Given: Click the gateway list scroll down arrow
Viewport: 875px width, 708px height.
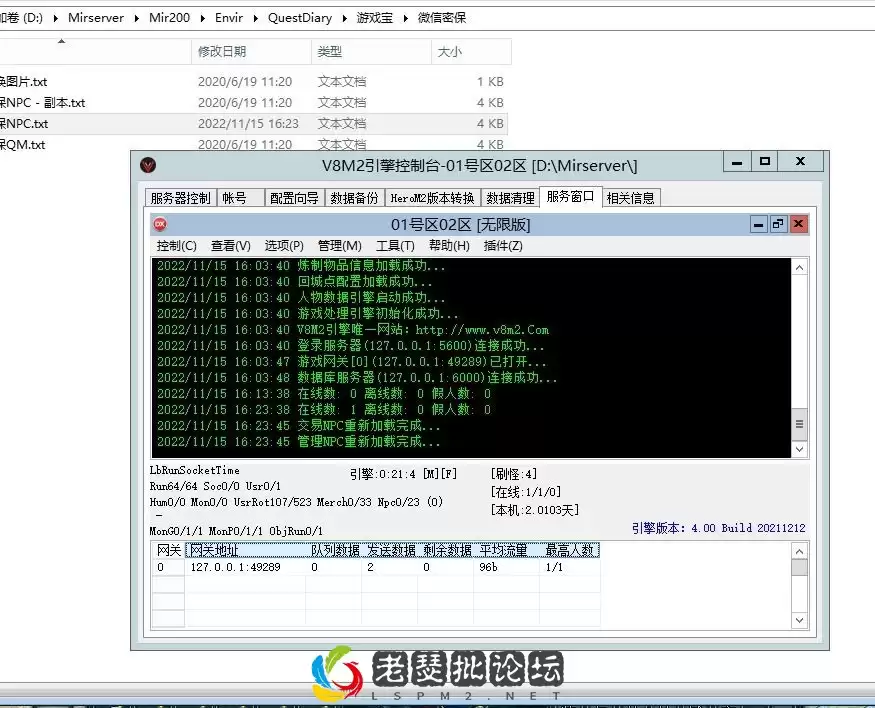Looking at the screenshot, I should coord(800,620).
